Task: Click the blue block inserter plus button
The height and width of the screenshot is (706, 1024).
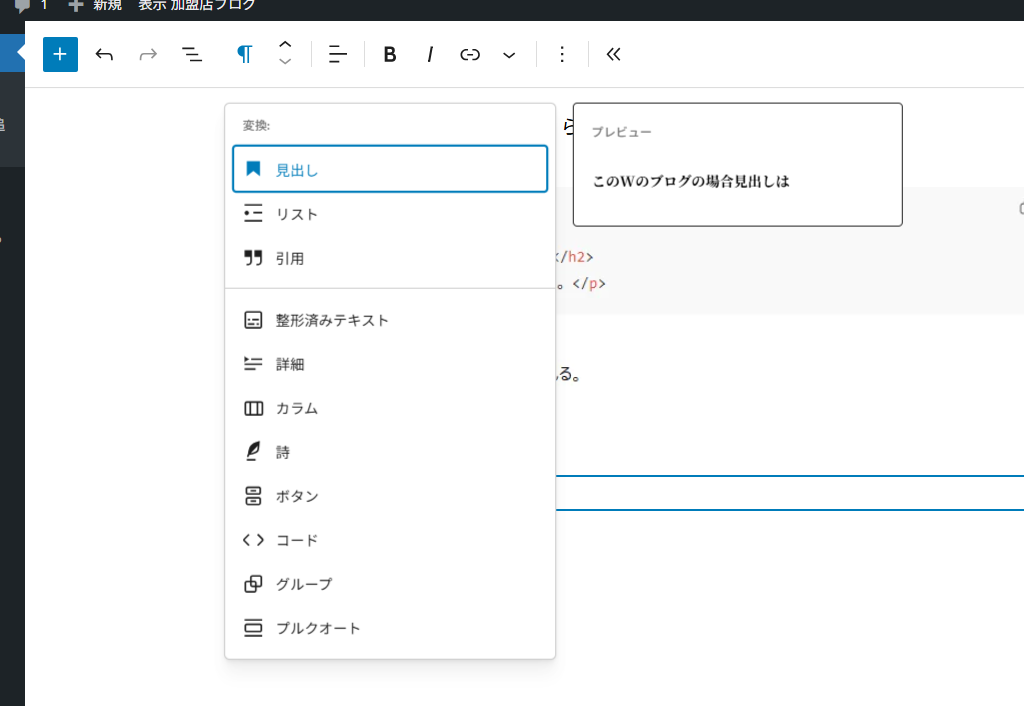Action: pyautogui.click(x=60, y=54)
